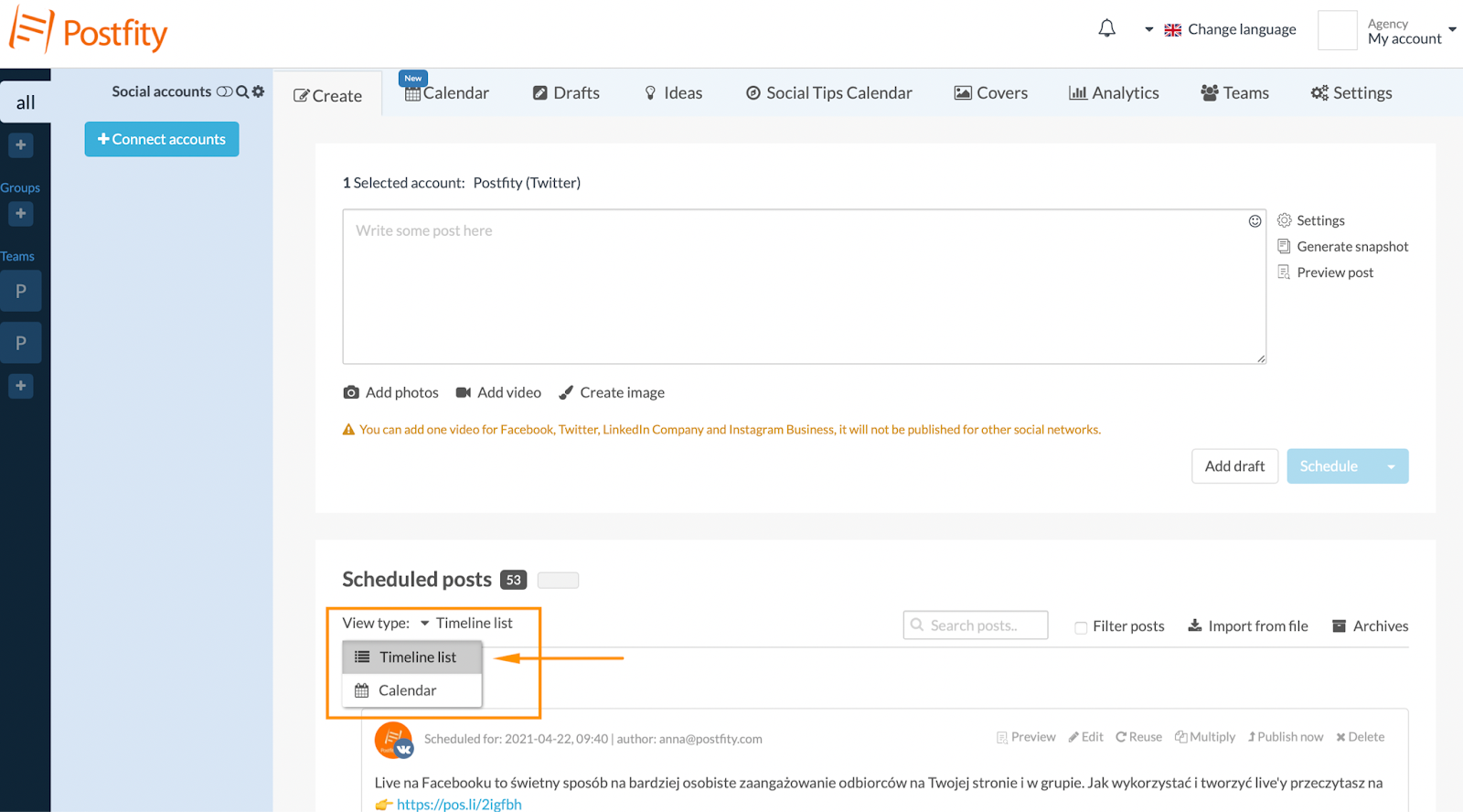The height and width of the screenshot is (812, 1463).
Task: Search social accounts with magnifier icon
Action: 242,91
